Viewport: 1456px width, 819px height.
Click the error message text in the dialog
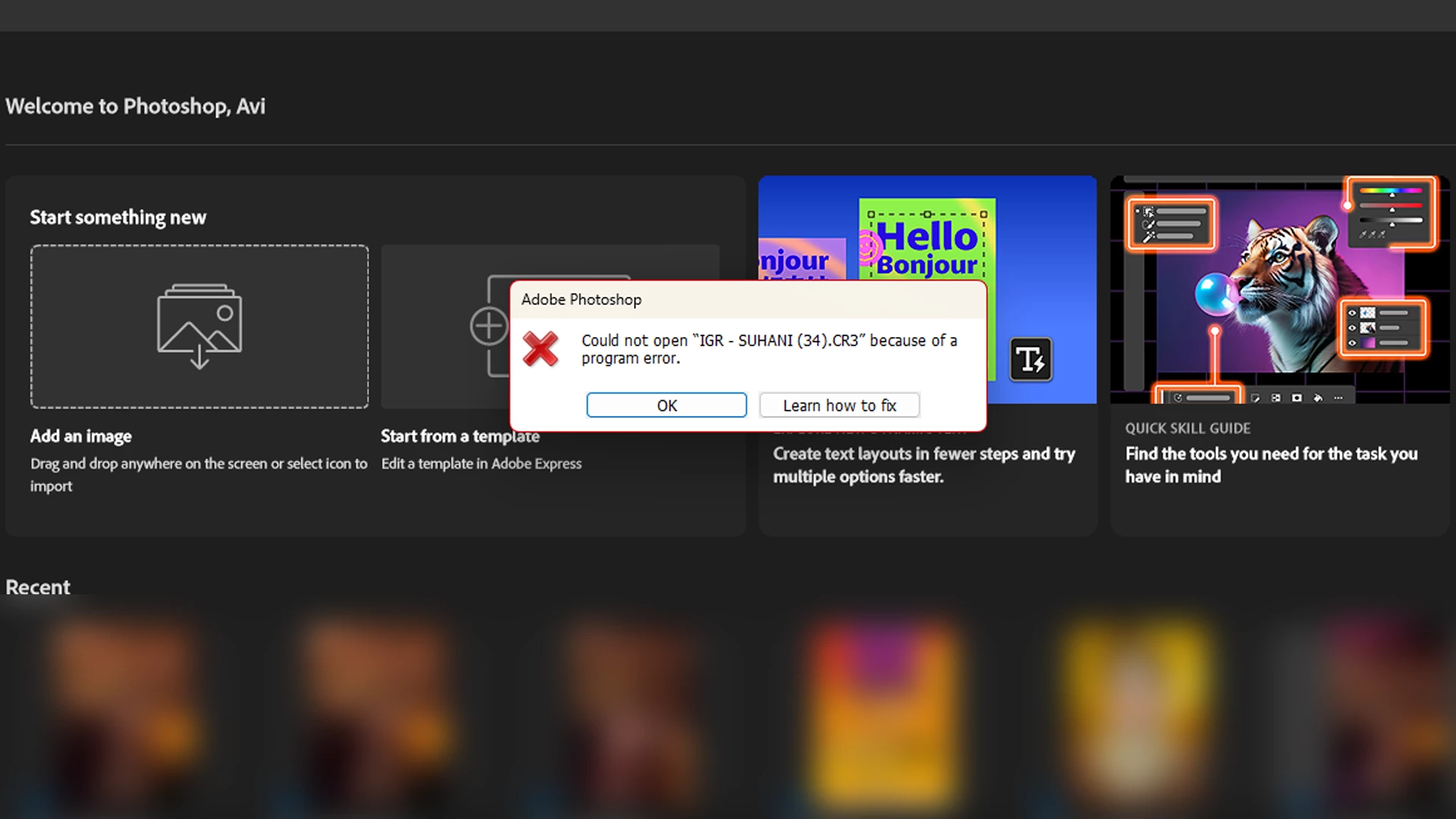click(769, 349)
